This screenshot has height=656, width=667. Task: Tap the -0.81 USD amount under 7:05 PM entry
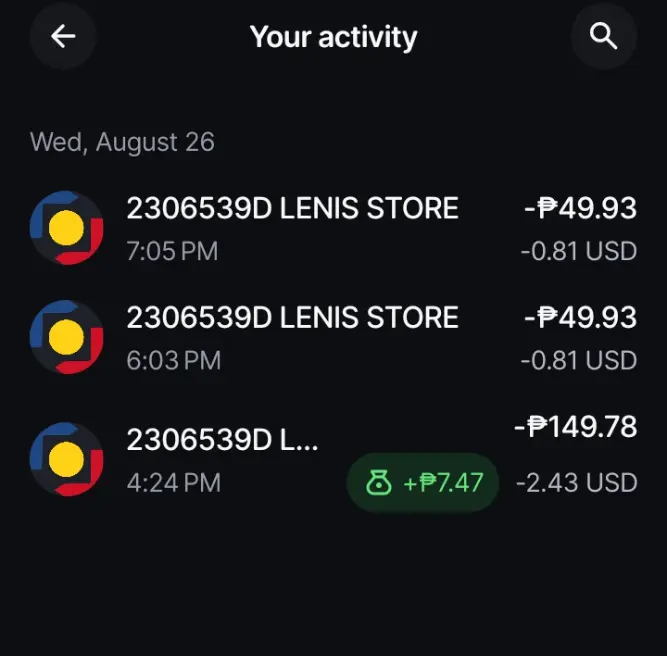click(579, 251)
